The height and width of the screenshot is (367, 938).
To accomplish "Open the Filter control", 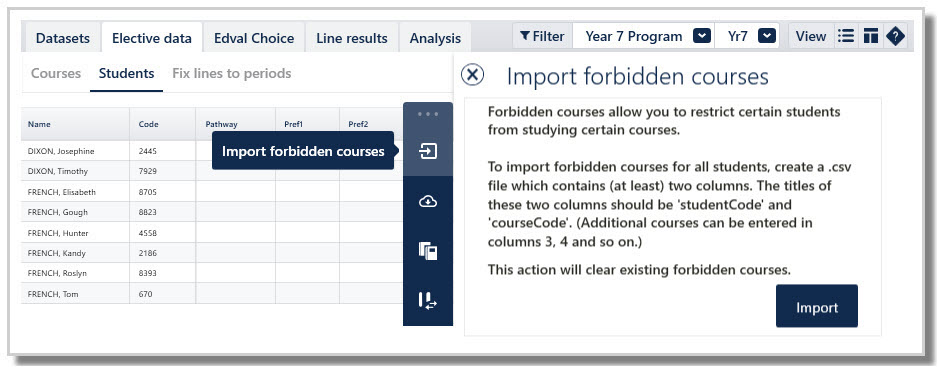I will tap(542, 37).
